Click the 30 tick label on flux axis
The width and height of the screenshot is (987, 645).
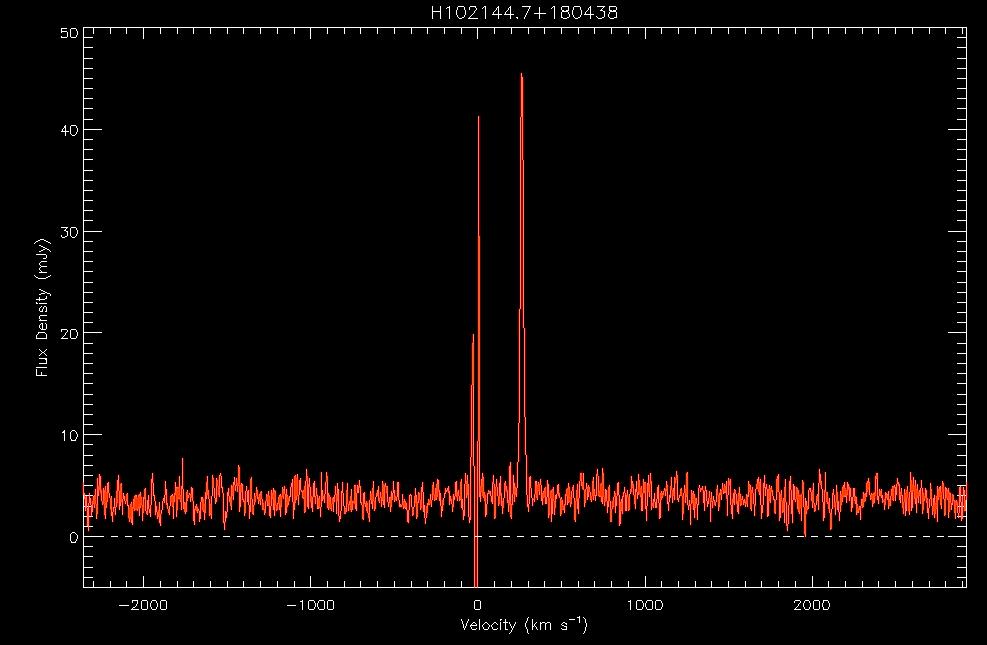(68, 232)
